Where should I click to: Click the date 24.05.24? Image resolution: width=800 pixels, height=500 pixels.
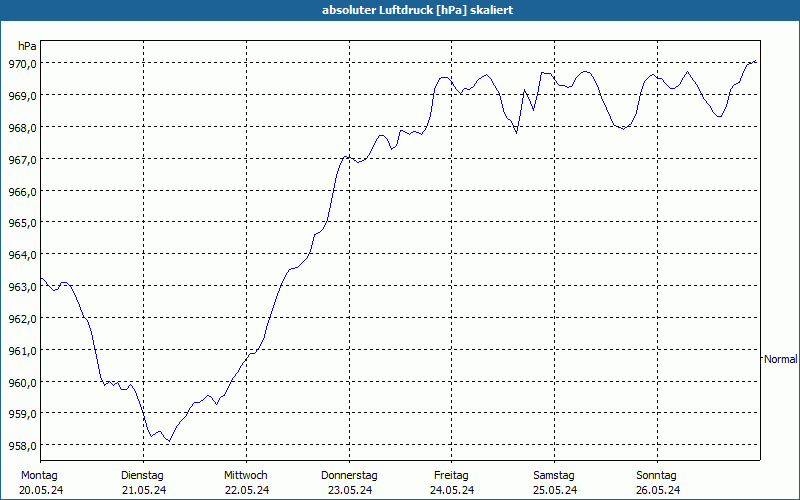click(452, 490)
